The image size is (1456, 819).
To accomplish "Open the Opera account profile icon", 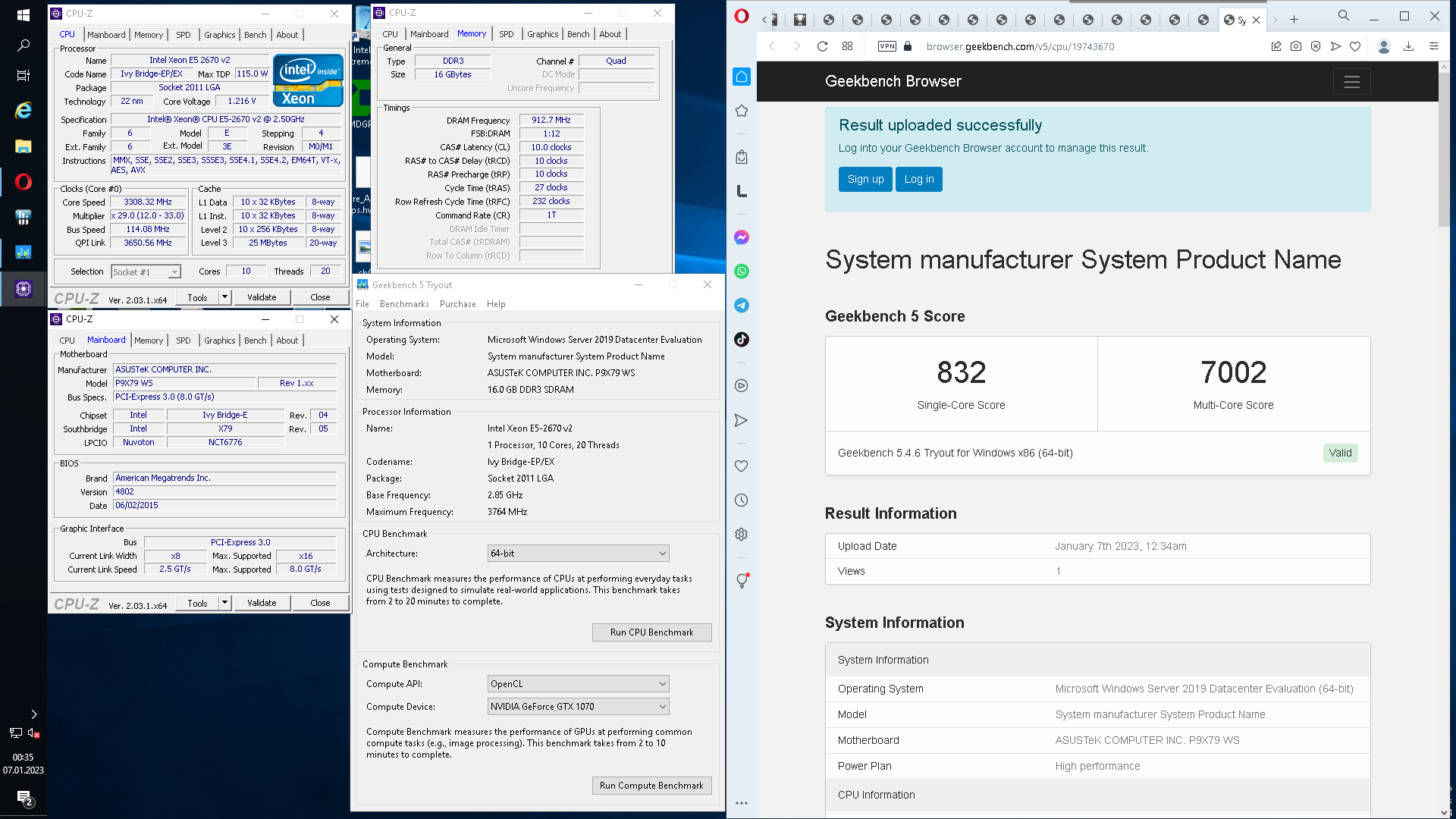I will [1384, 46].
